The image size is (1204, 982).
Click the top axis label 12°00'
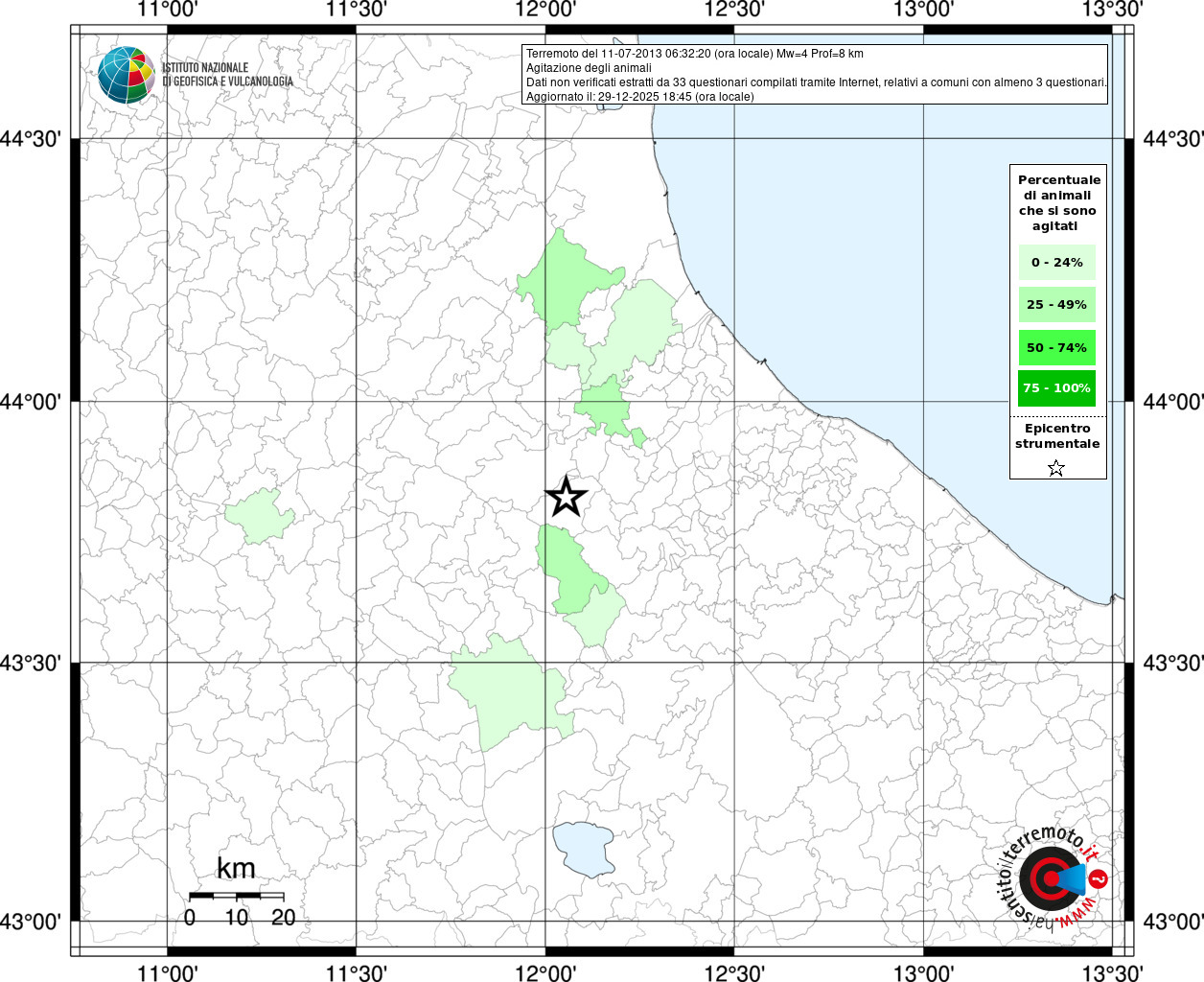546,9
